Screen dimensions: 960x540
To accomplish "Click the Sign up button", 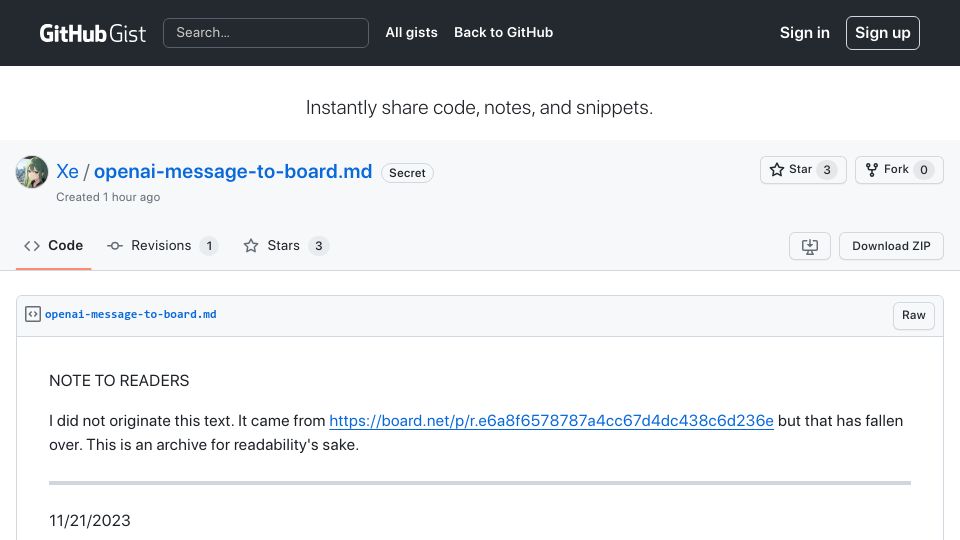I will [x=882, y=33].
